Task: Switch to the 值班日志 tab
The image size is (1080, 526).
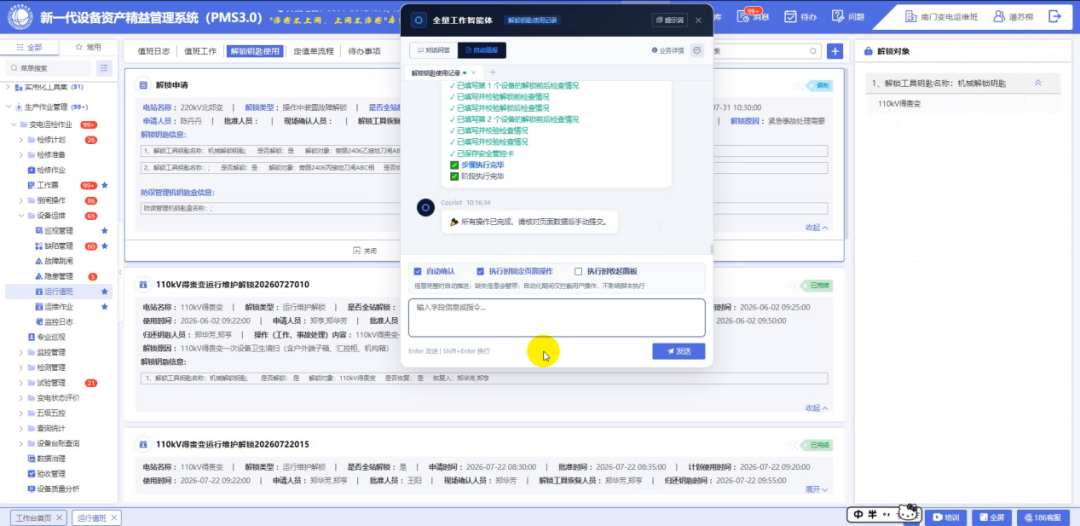Action: point(154,51)
